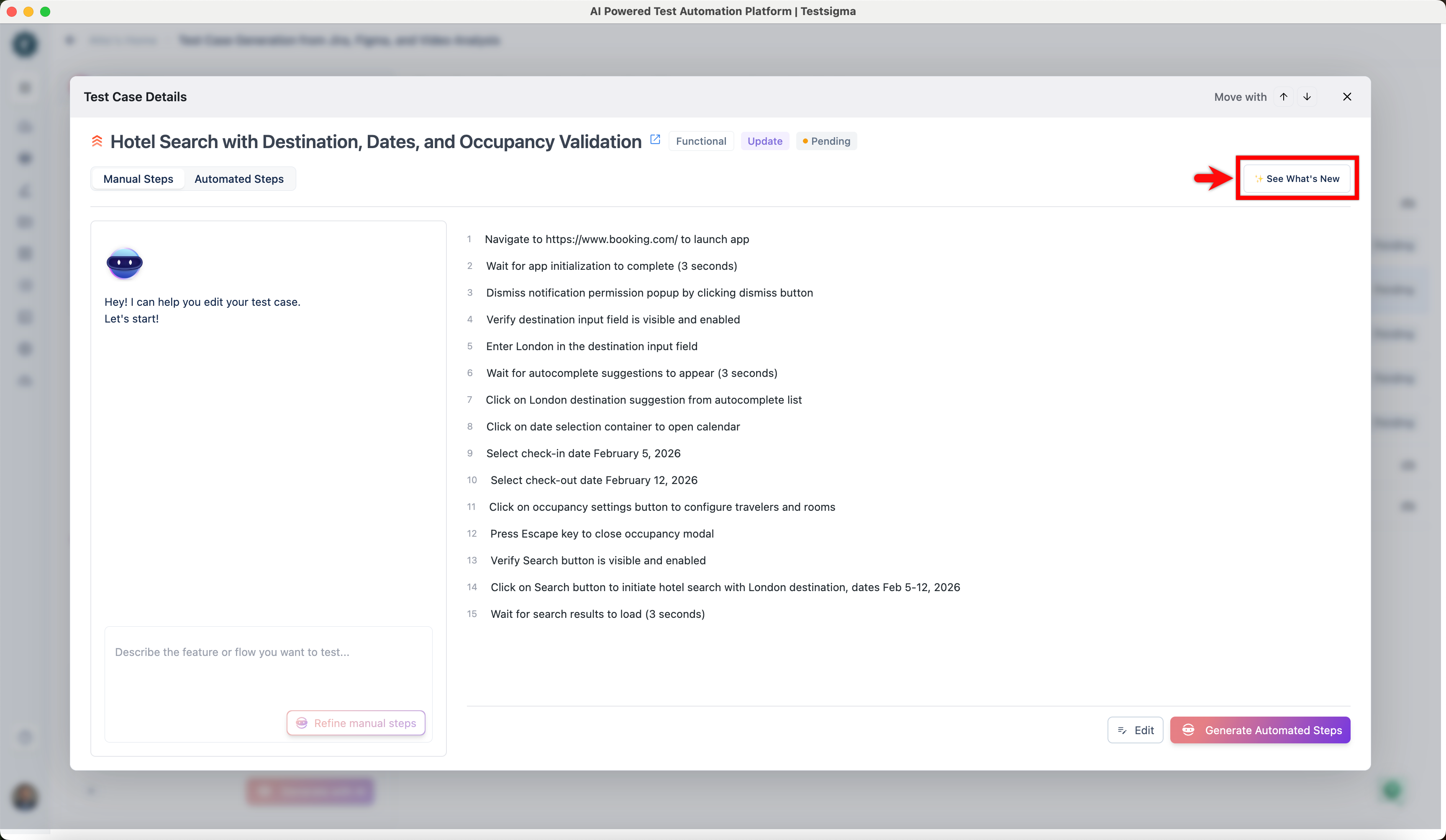Screen dimensions: 1446x840
Task: Select the Manual Steps tab
Action: tap(138, 179)
